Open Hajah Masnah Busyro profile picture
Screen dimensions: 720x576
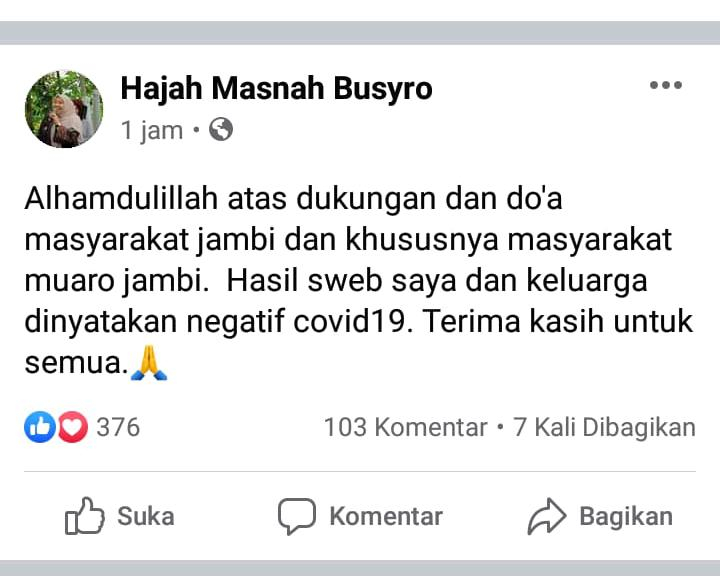[x=64, y=109]
